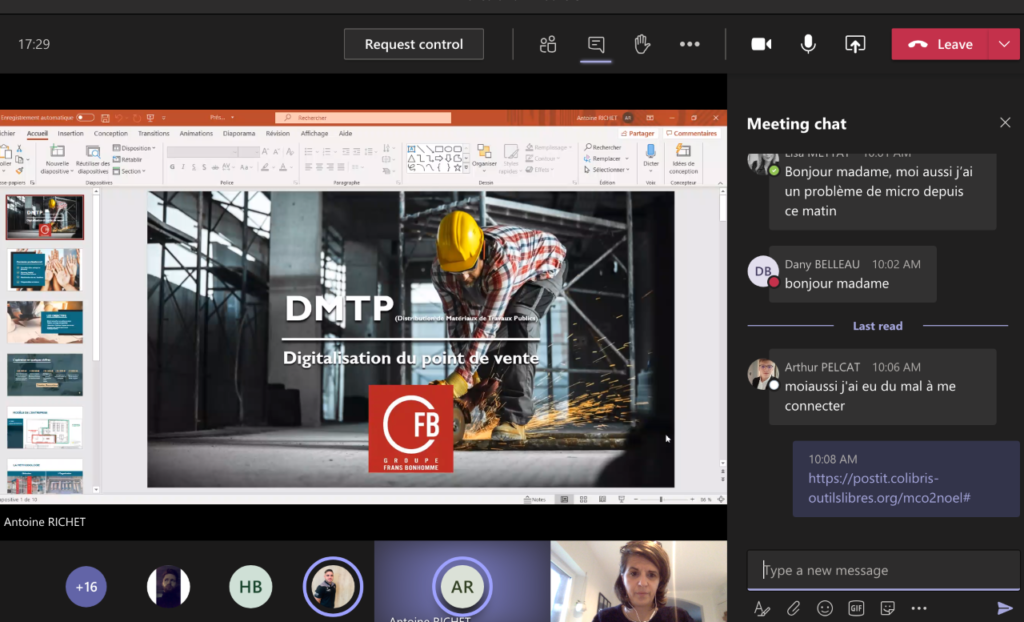Open the Transitions ribbon tab
Screen dimensions: 1024x622
click(x=154, y=133)
